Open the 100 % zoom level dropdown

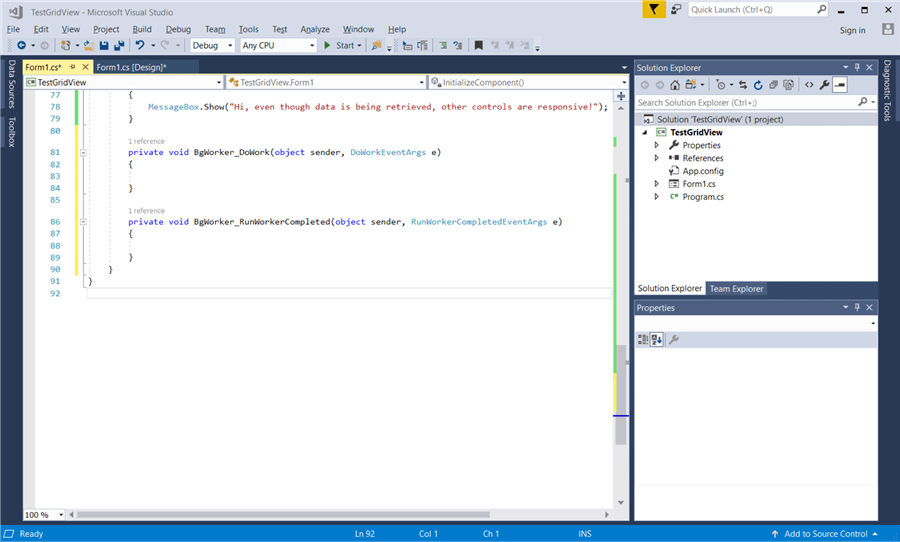[x=44, y=514]
